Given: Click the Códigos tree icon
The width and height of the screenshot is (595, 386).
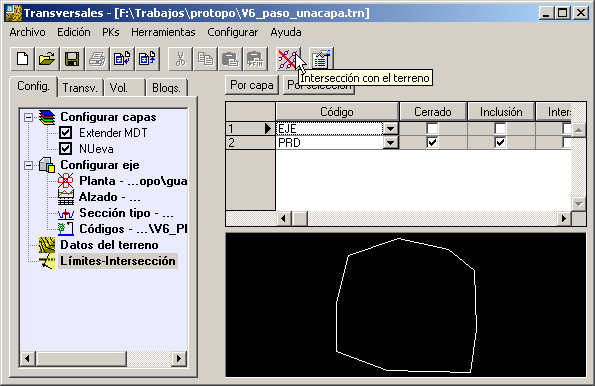Looking at the screenshot, I should pos(66,229).
